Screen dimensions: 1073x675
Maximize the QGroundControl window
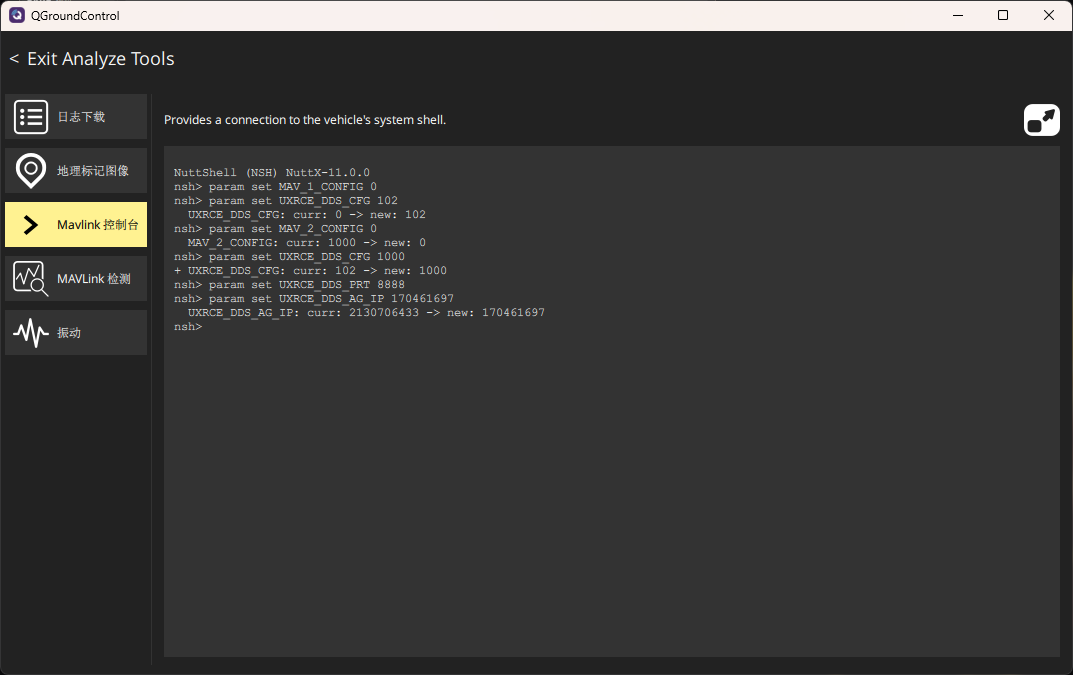[1003, 15]
